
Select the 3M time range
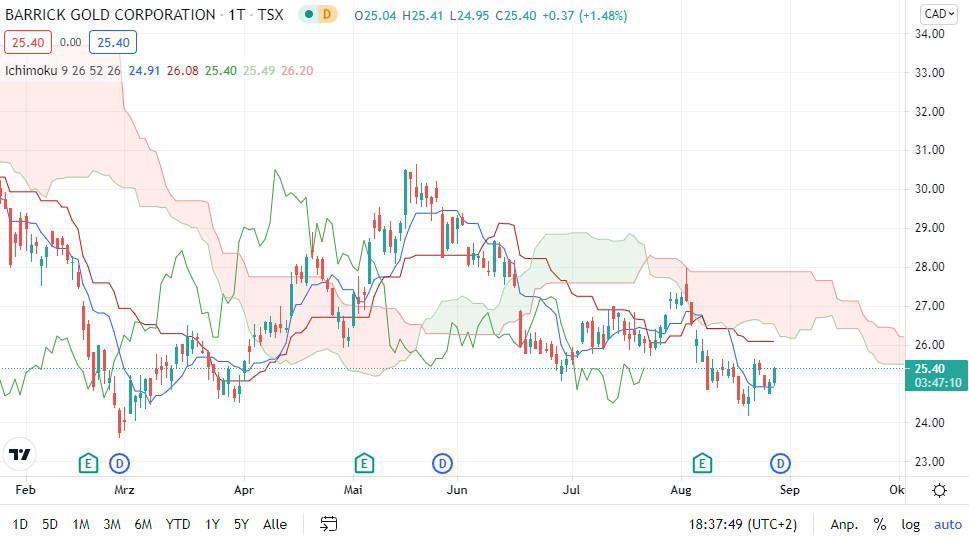[x=112, y=525]
